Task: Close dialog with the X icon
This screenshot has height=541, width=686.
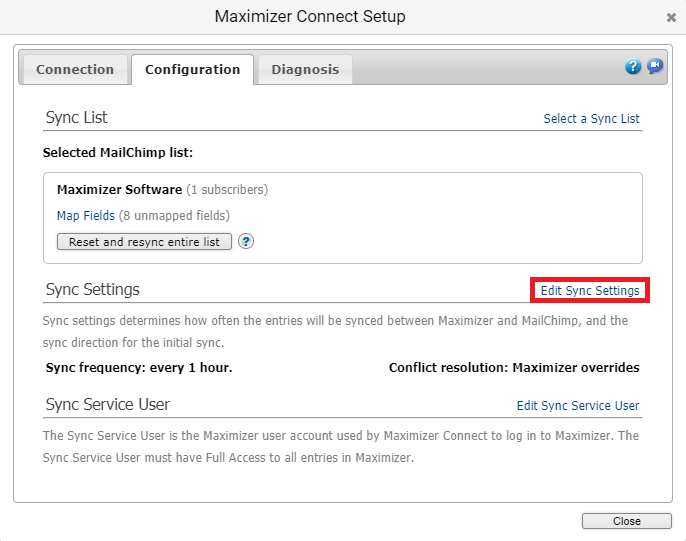Action: (670, 18)
